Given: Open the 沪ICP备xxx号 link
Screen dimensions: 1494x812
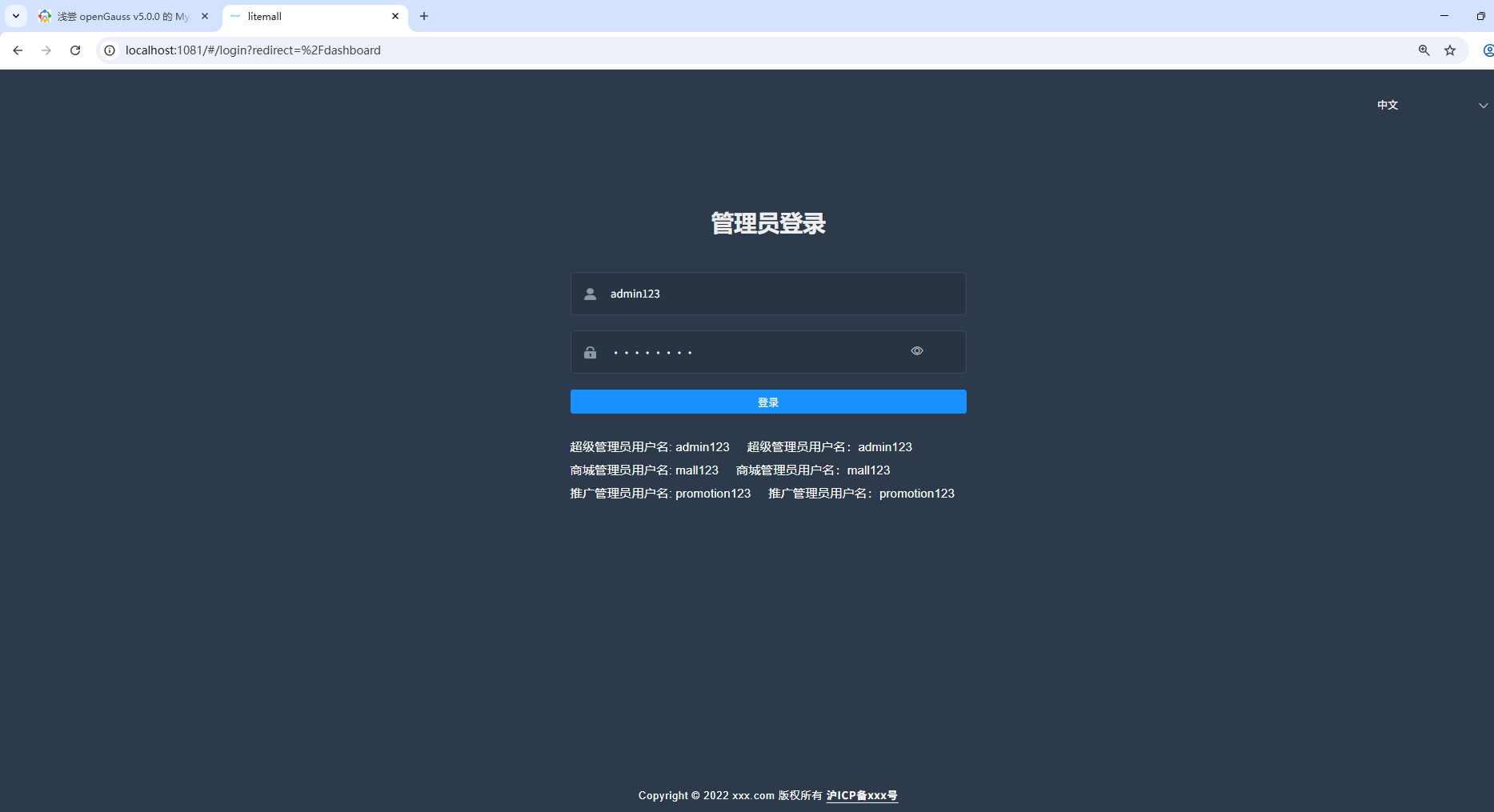Looking at the screenshot, I should point(862,795).
